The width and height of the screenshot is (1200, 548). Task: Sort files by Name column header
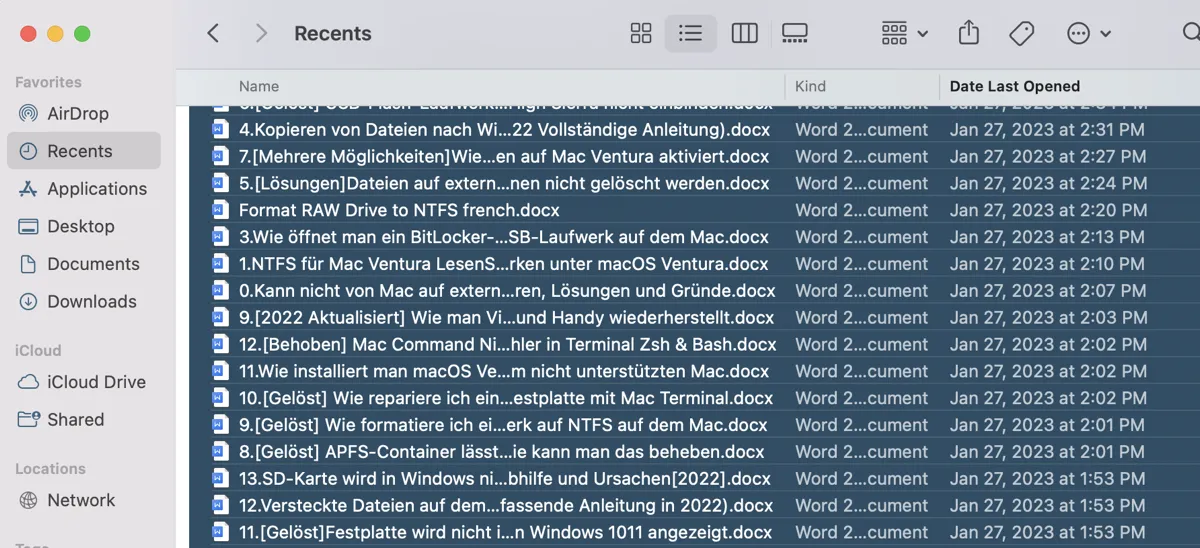point(259,86)
